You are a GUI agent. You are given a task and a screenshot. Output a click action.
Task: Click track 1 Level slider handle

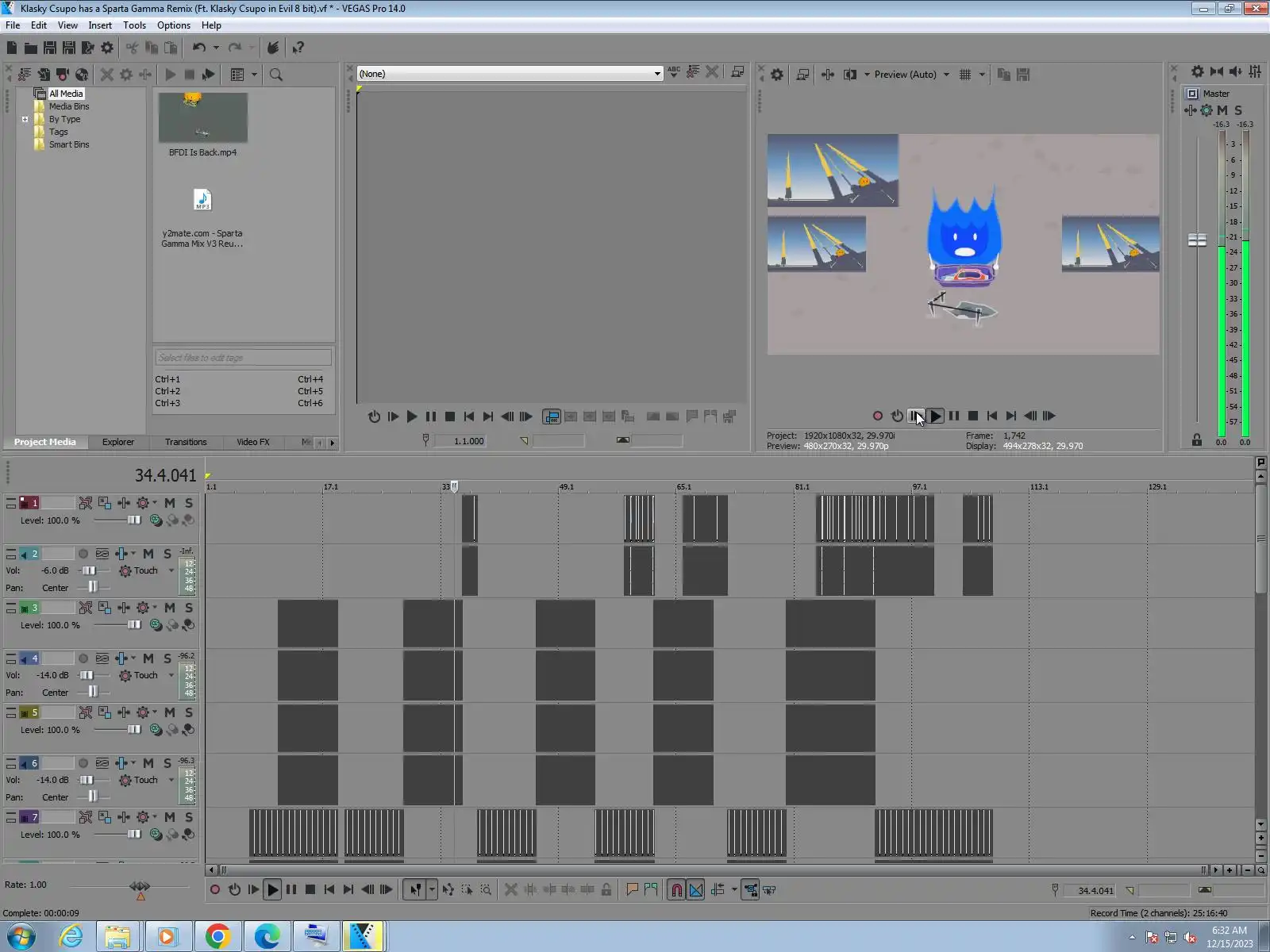134,520
